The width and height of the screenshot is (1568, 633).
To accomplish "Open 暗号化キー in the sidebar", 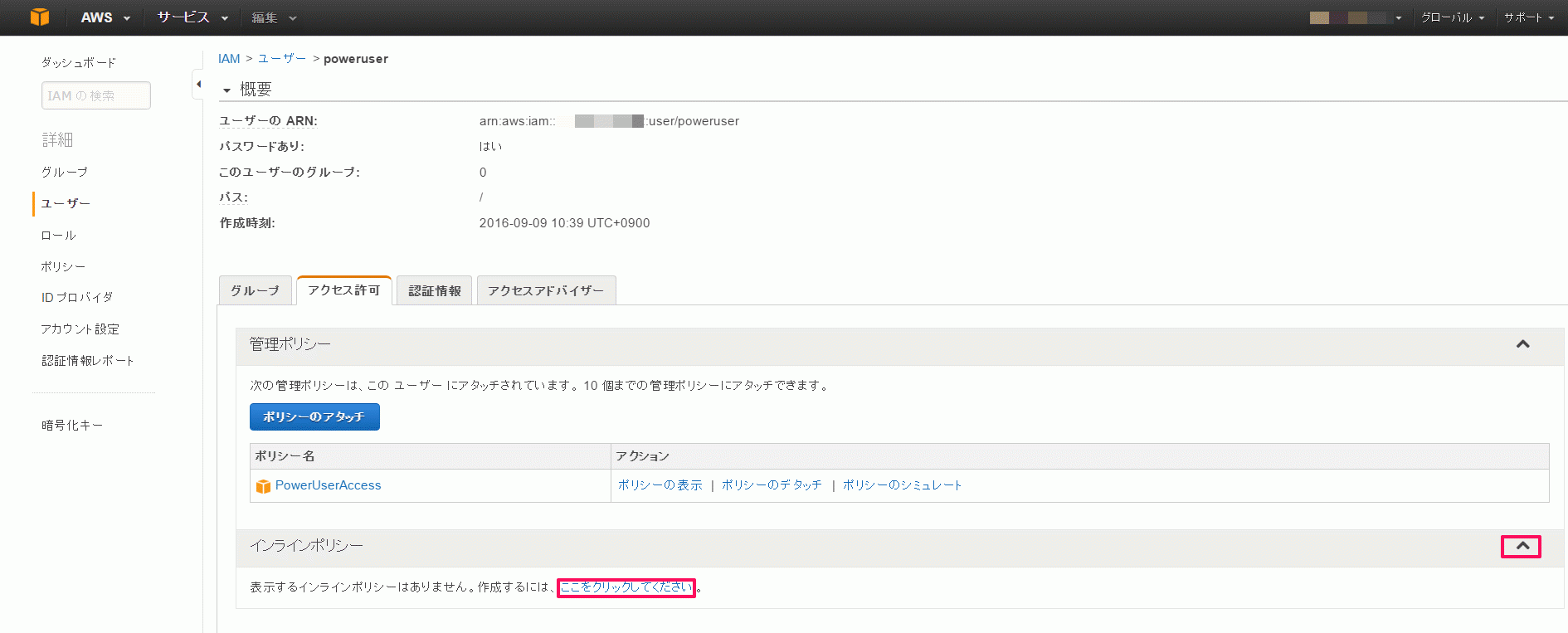I will [72, 425].
